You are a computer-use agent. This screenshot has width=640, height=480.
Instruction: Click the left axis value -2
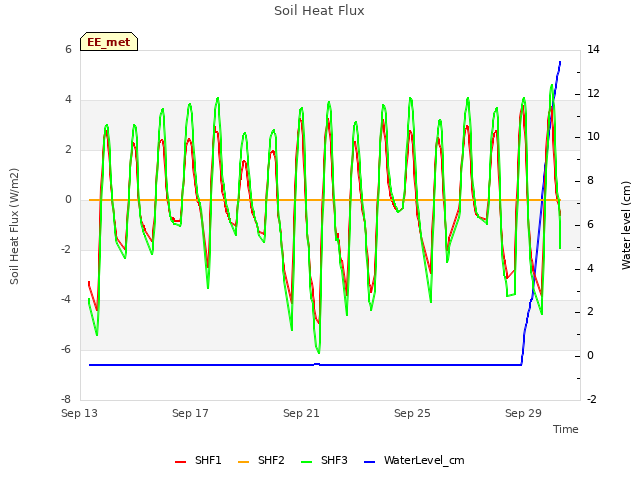66,249
